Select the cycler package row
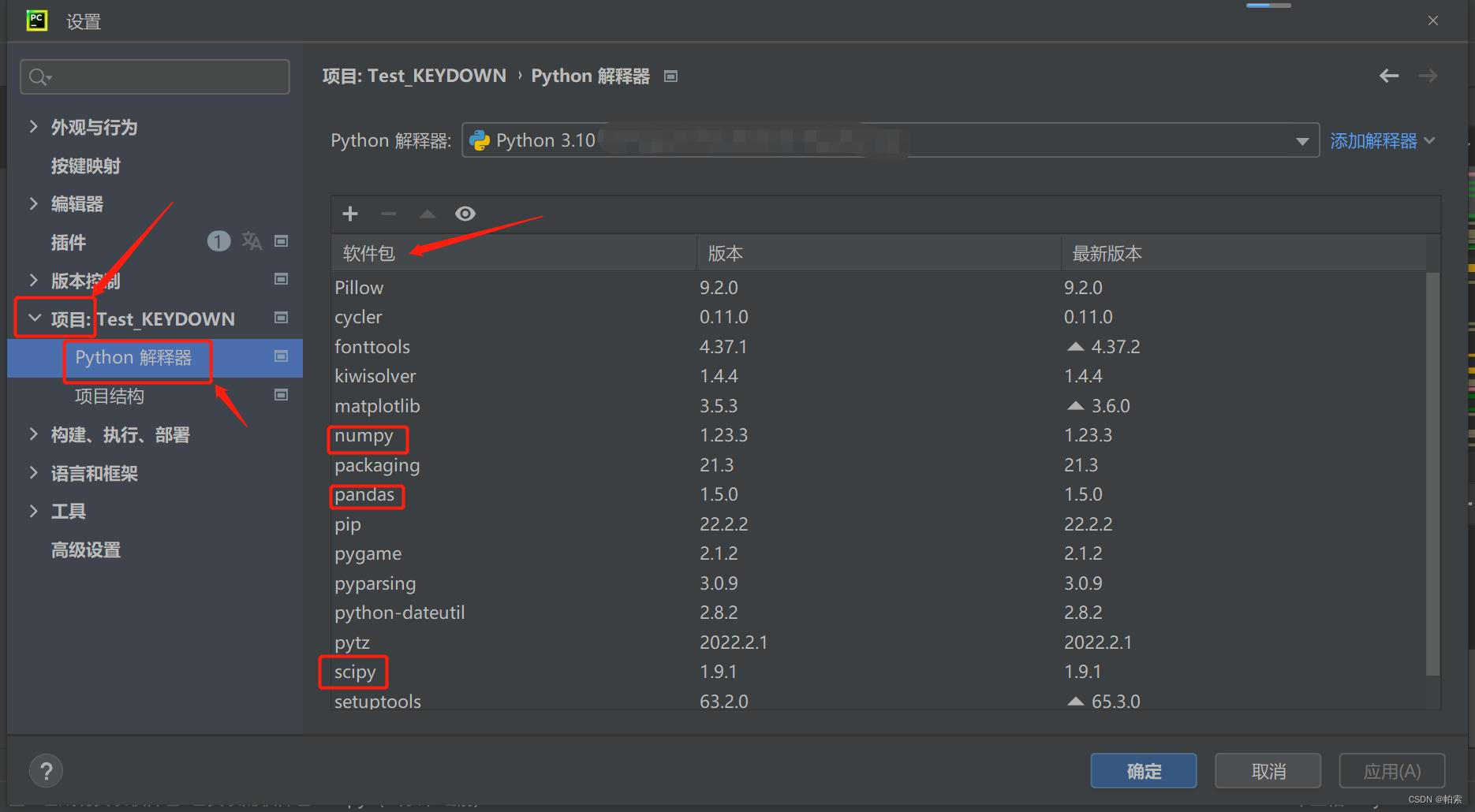This screenshot has height=812, width=1475. 879,317
